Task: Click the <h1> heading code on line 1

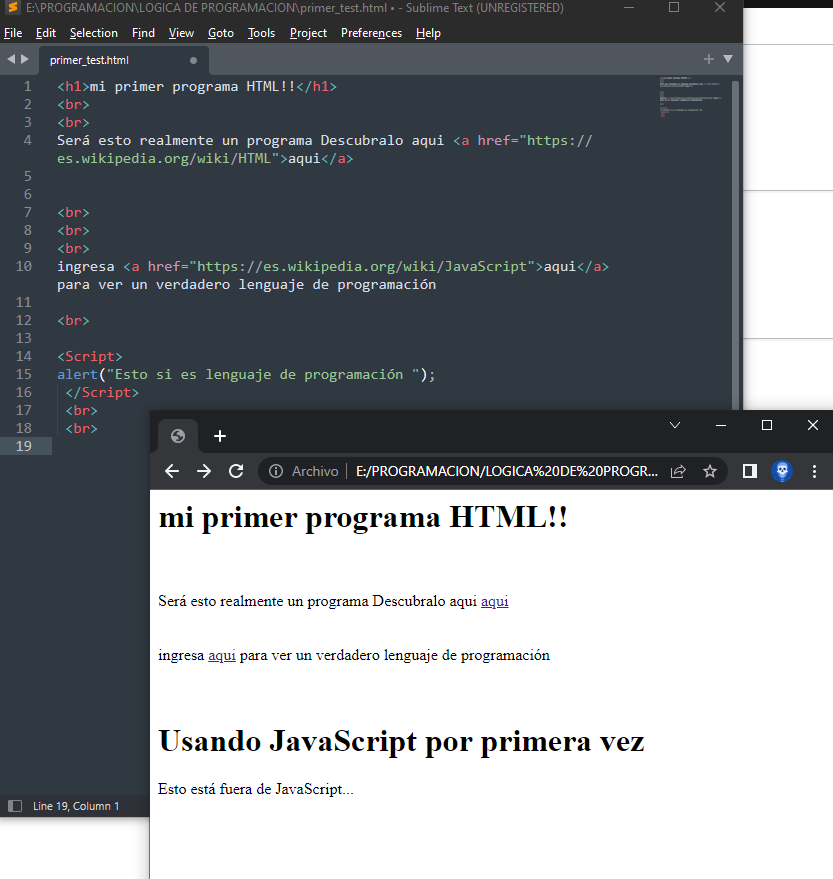Action: tap(197, 86)
